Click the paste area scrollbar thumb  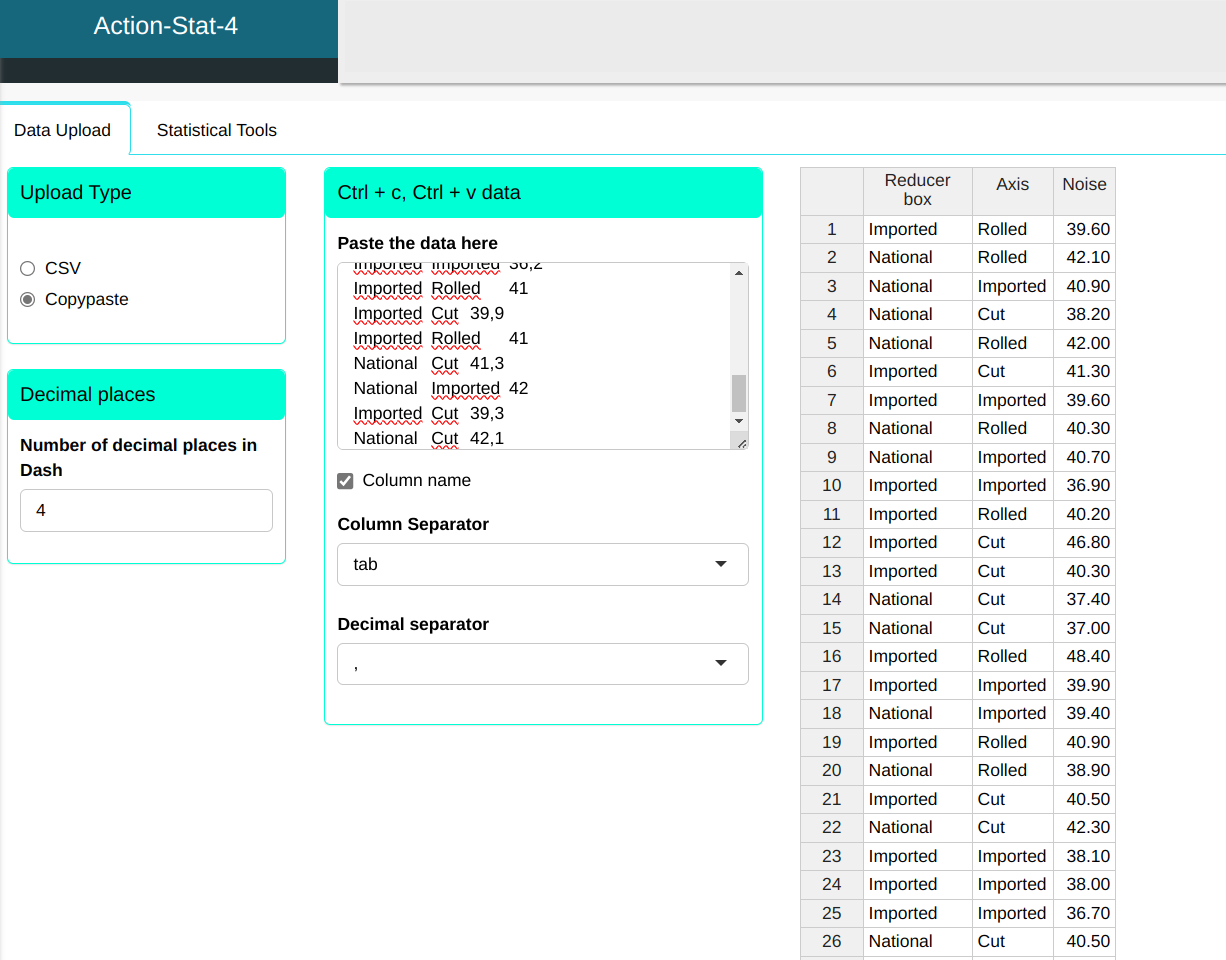pyautogui.click(x=739, y=393)
